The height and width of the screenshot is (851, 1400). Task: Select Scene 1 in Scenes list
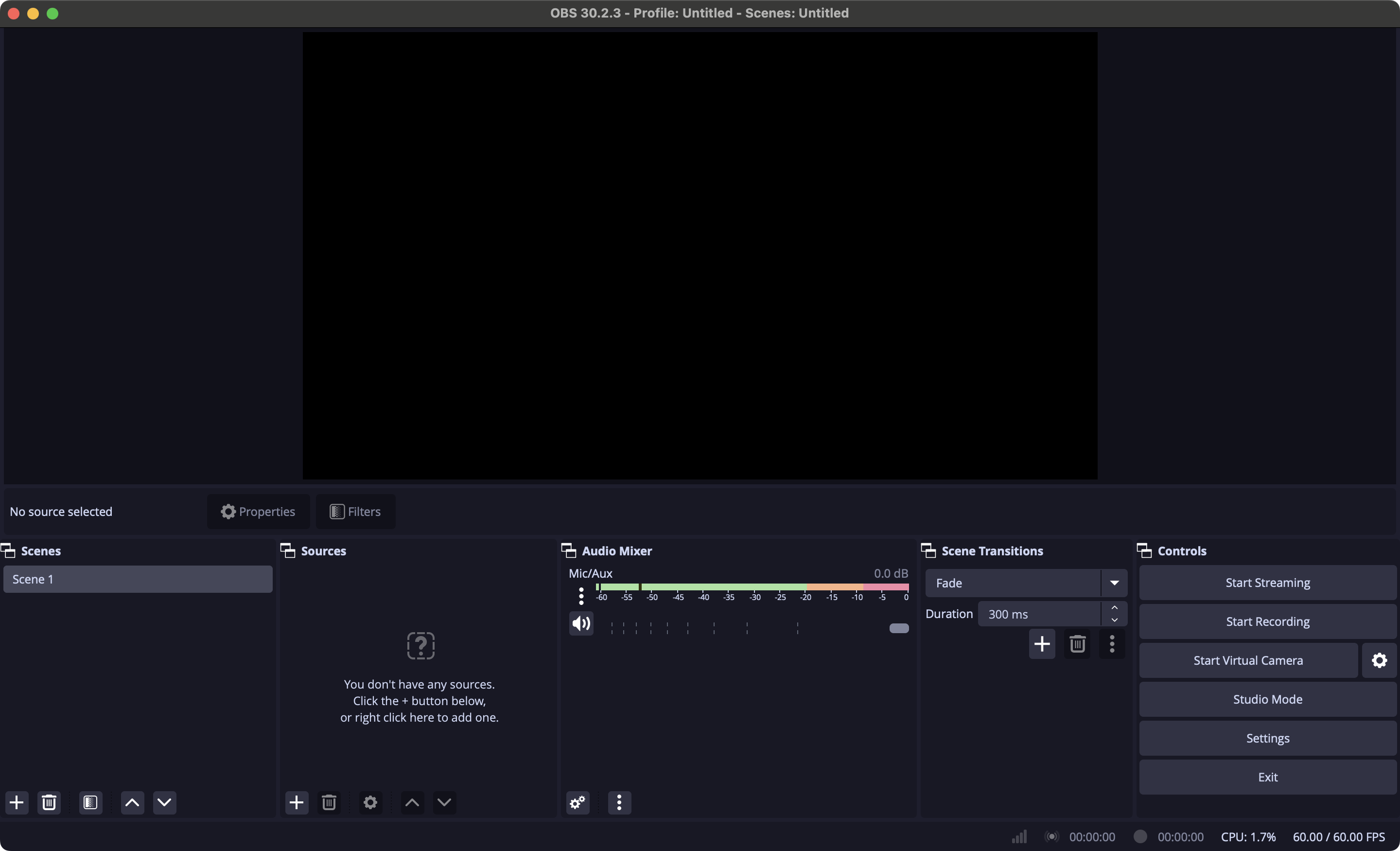(138, 579)
